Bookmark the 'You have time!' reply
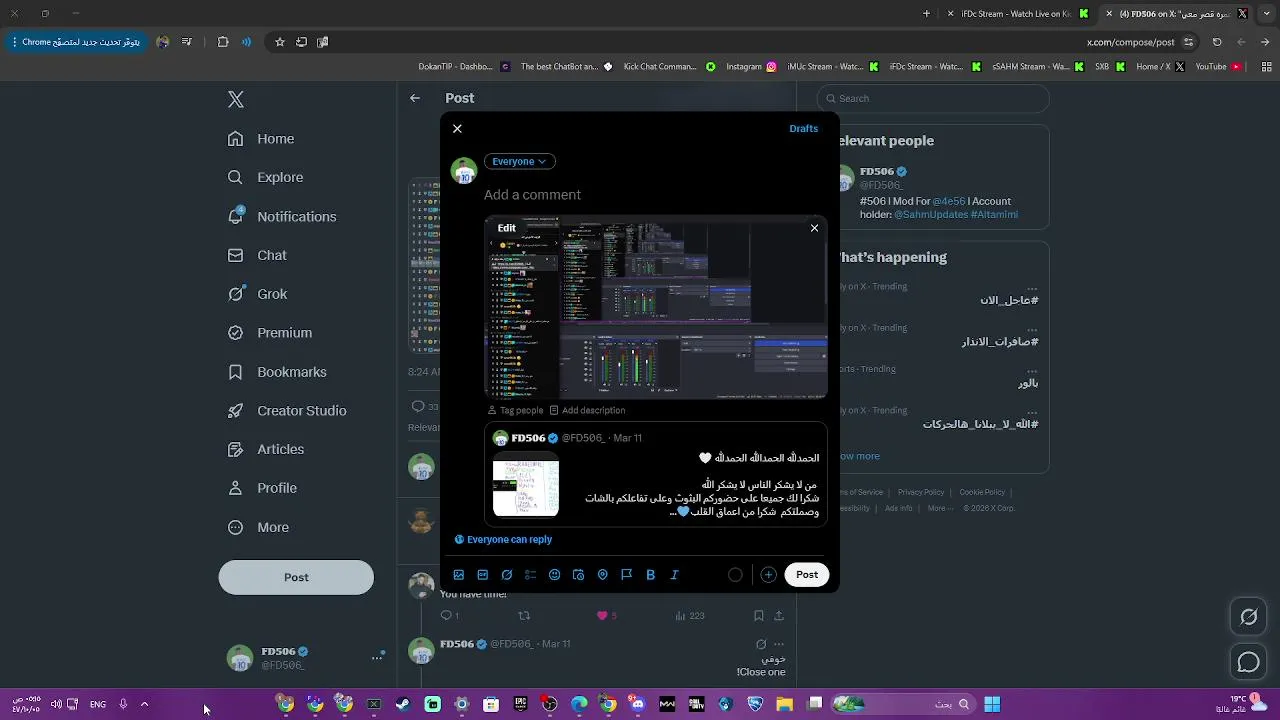Viewport: 1280px width, 720px height. pos(758,616)
